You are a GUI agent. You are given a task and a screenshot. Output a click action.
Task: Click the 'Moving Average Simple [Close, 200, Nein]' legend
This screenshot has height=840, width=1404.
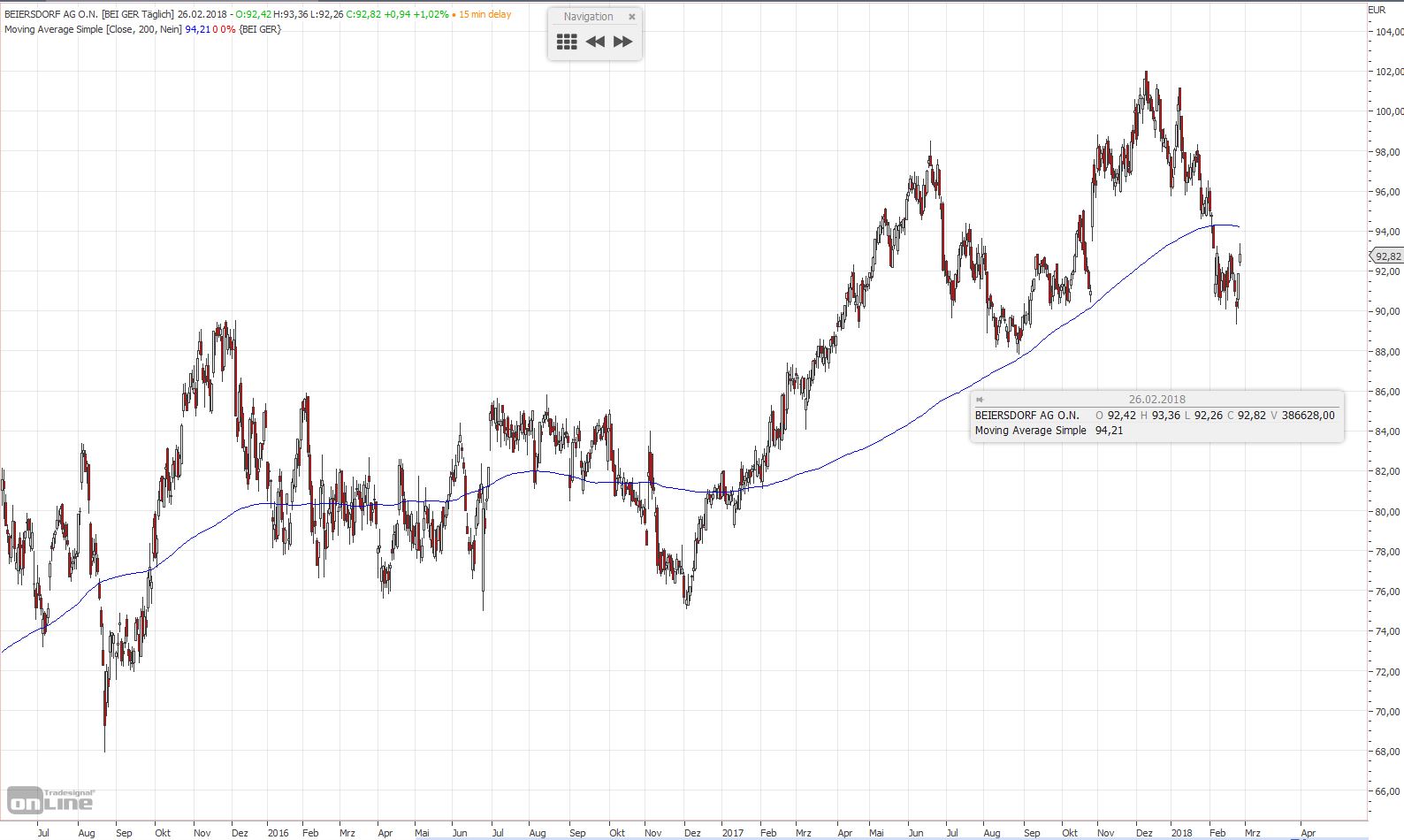coord(93,29)
